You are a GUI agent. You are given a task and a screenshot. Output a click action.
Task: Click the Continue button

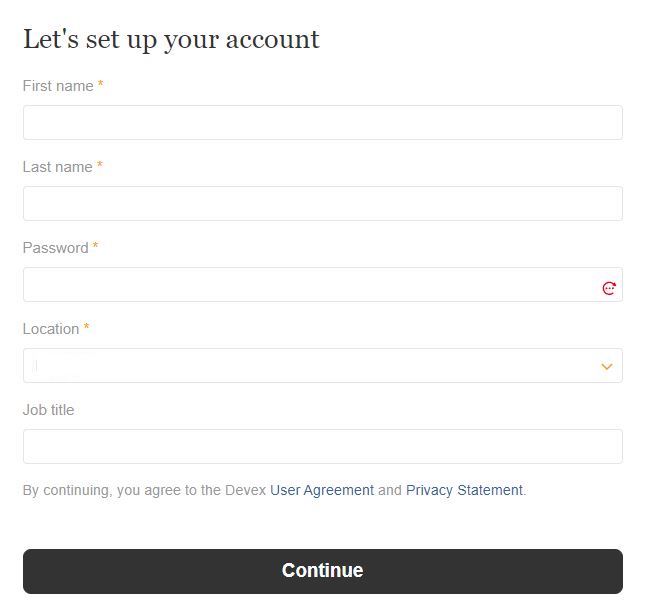click(323, 571)
